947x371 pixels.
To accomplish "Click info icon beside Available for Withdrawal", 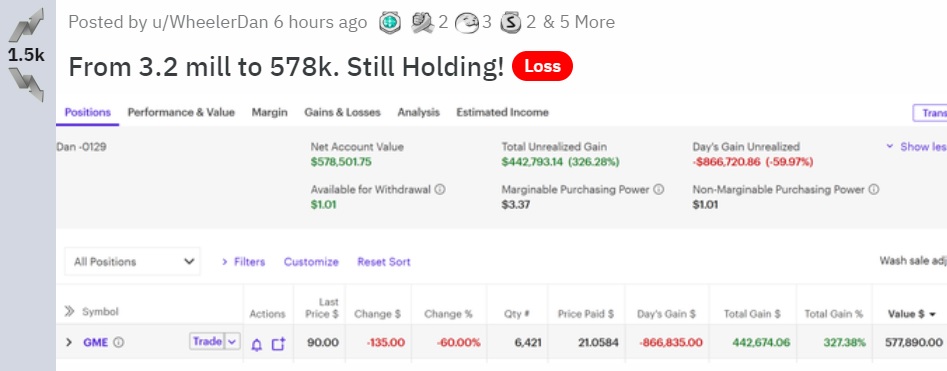I will 440,189.
